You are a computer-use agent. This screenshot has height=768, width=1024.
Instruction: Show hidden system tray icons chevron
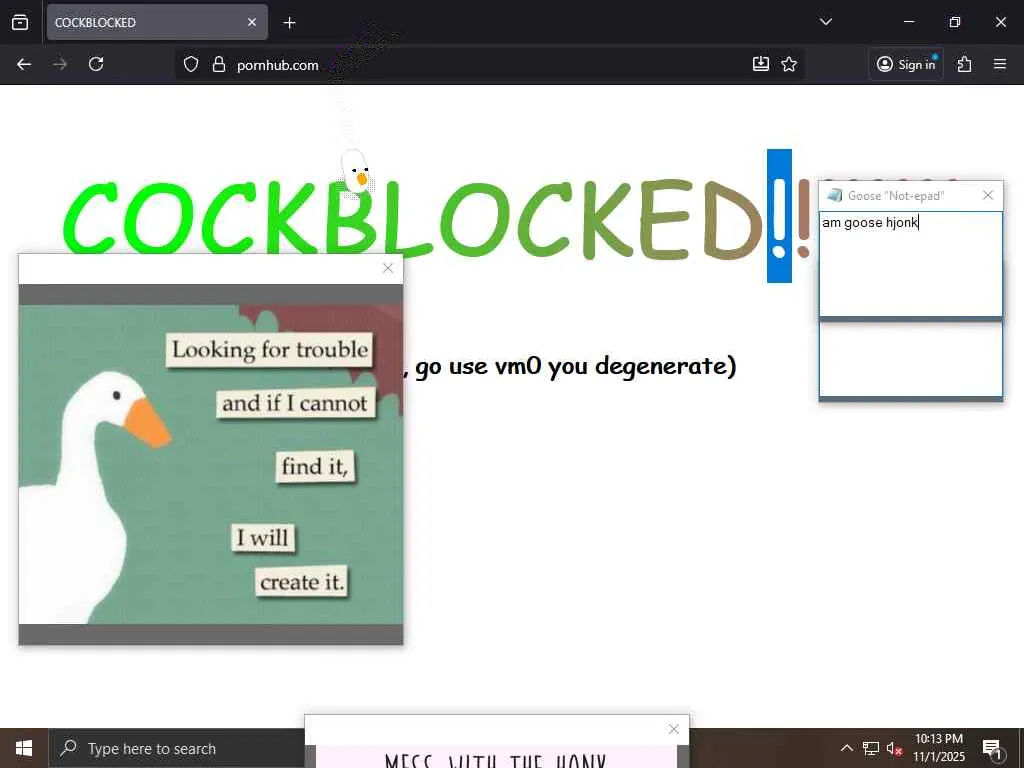846,748
